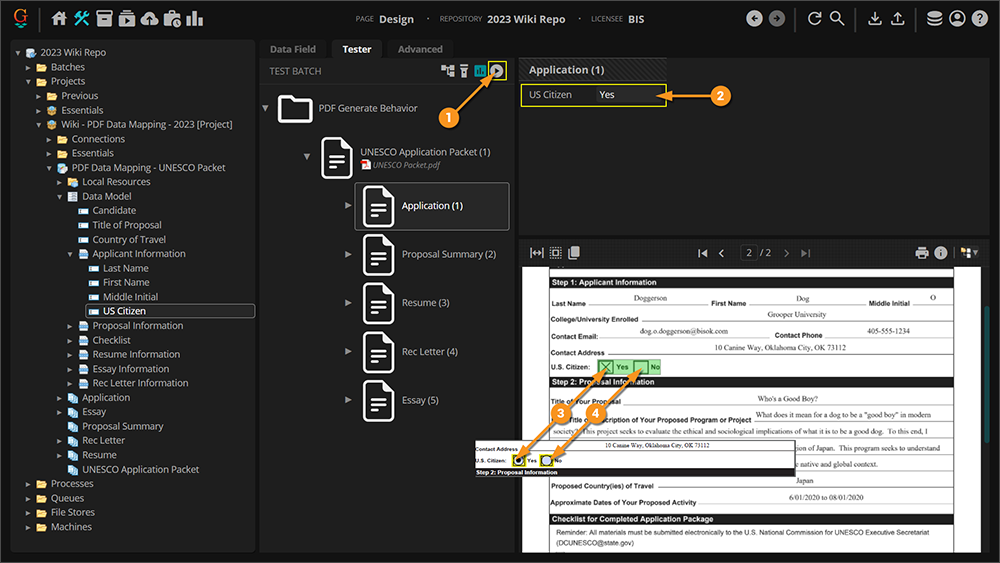Image resolution: width=1000 pixels, height=563 pixels.
Task: Expand the Batches folder node
Action: [29, 67]
